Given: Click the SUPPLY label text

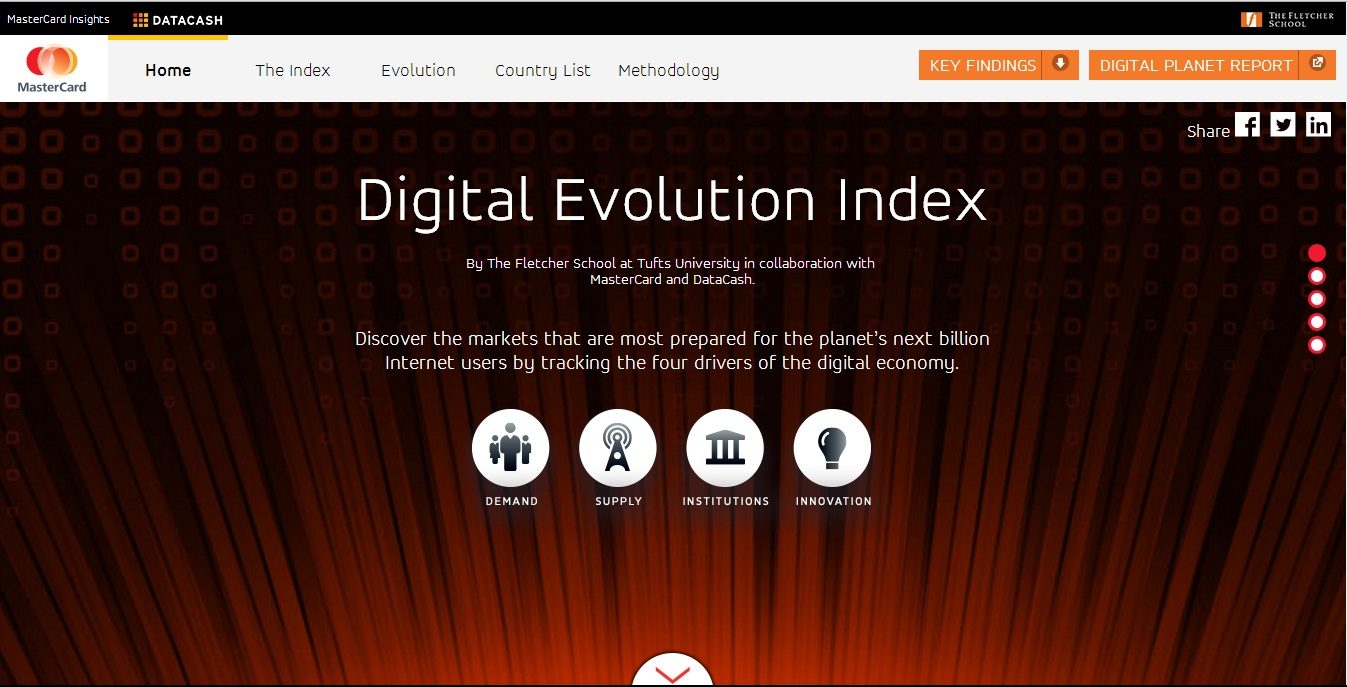Looking at the screenshot, I should 619,502.
